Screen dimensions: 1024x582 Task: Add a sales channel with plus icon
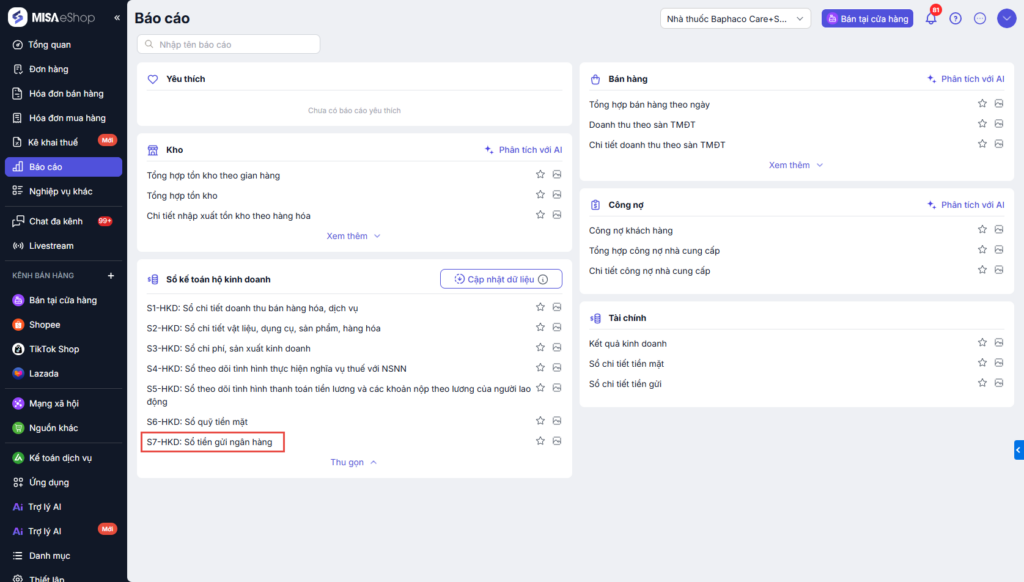[x=111, y=276]
